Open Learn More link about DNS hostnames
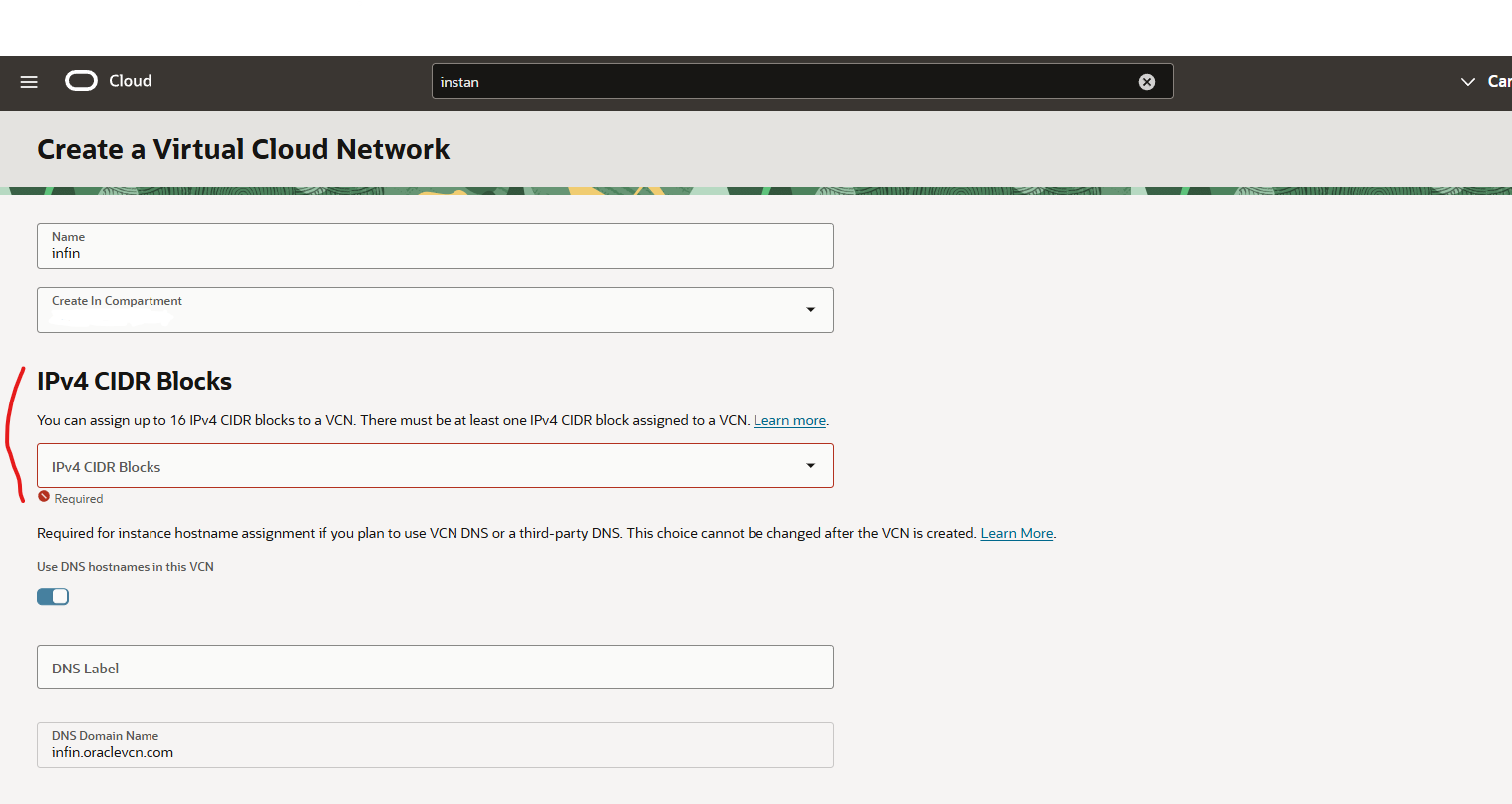 (1017, 533)
